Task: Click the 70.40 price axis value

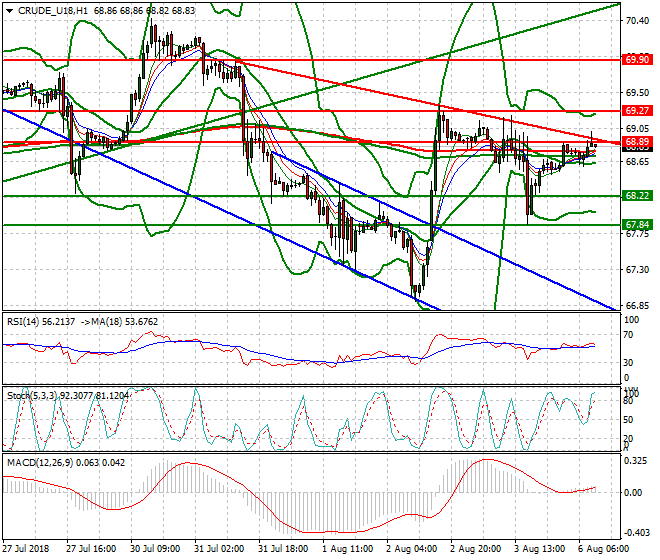Action: click(x=637, y=21)
